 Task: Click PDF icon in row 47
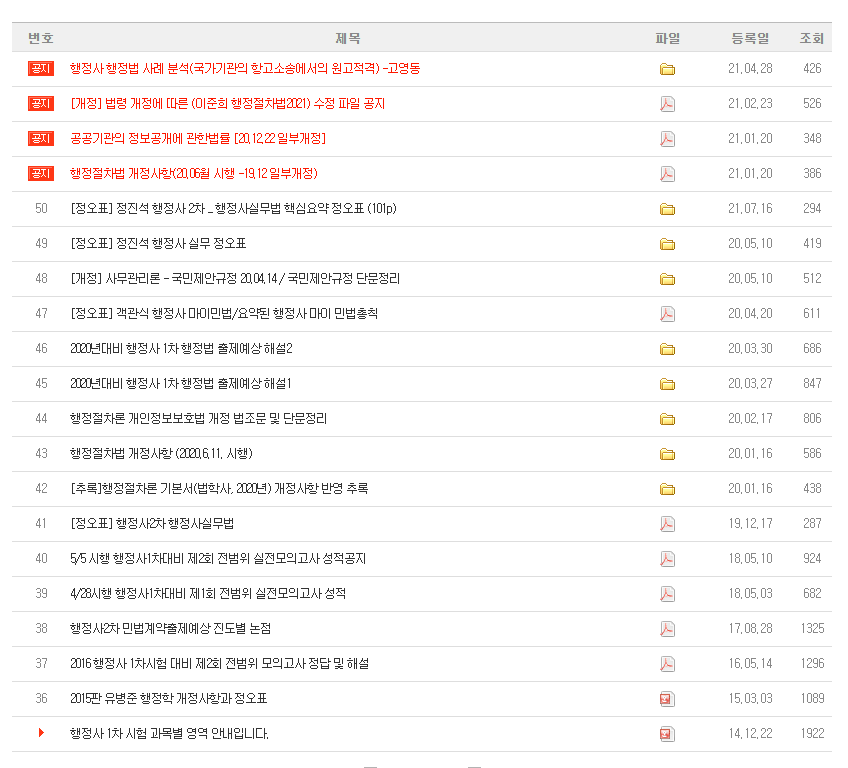(x=667, y=314)
